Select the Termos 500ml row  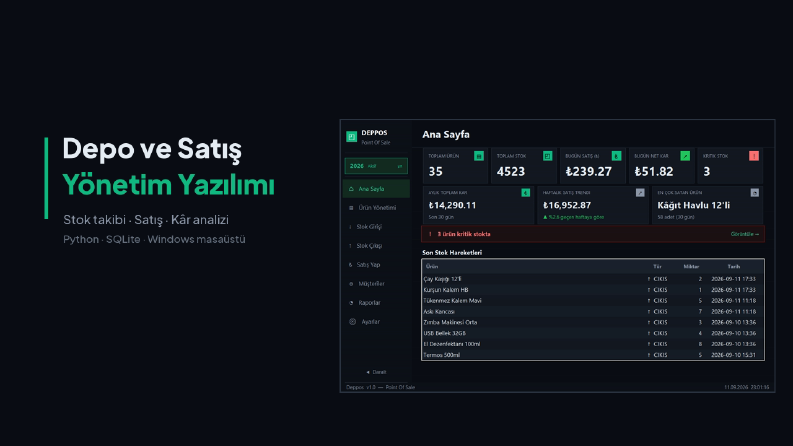(x=593, y=355)
